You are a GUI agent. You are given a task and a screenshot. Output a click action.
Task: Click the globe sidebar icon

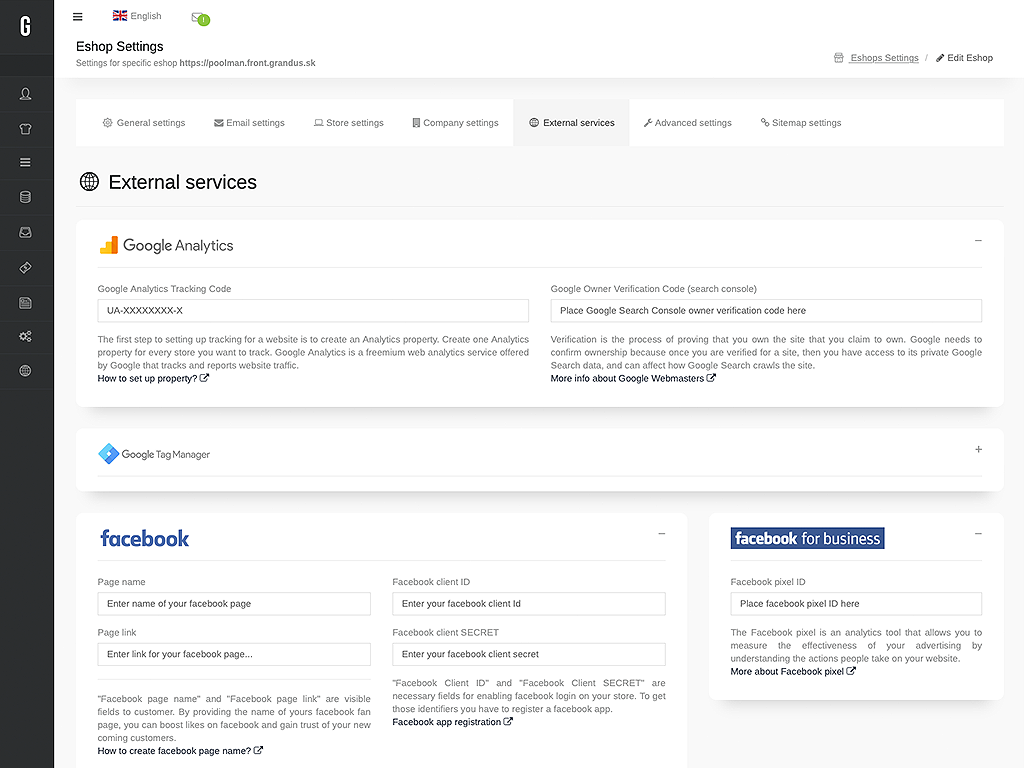pos(25,371)
